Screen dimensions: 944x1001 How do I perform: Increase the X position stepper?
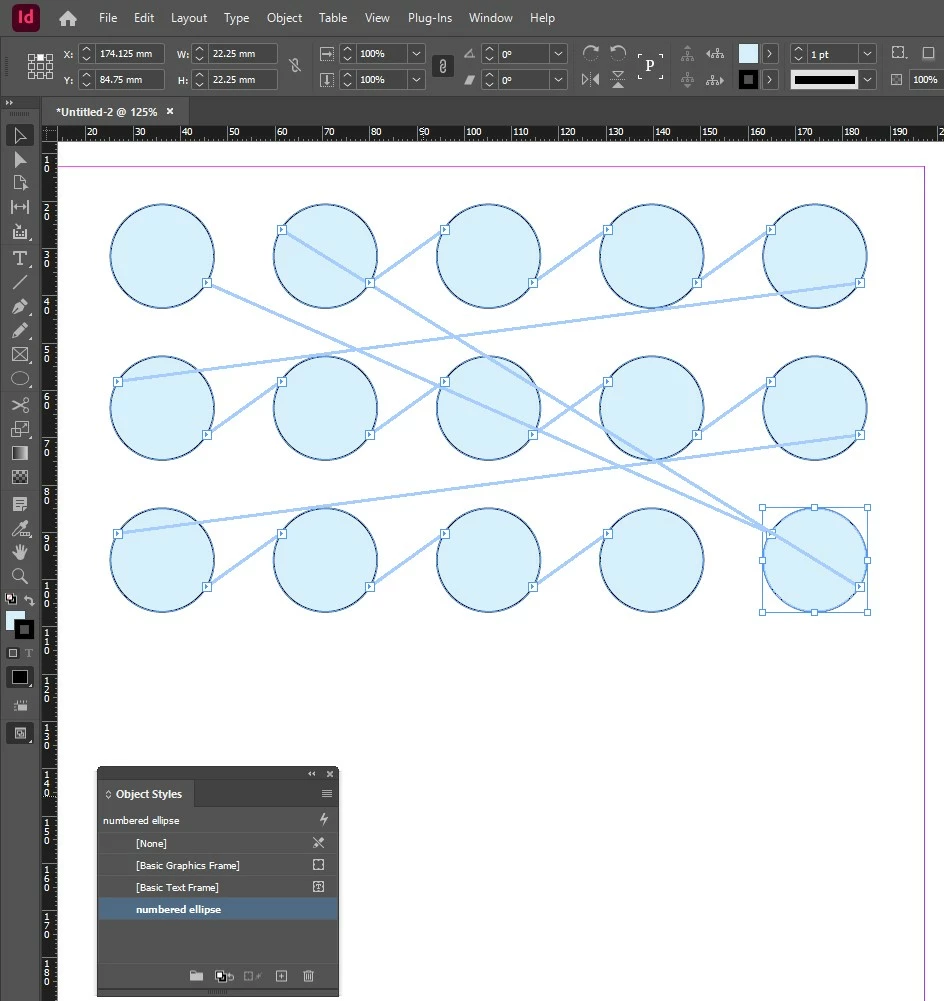coord(87,49)
